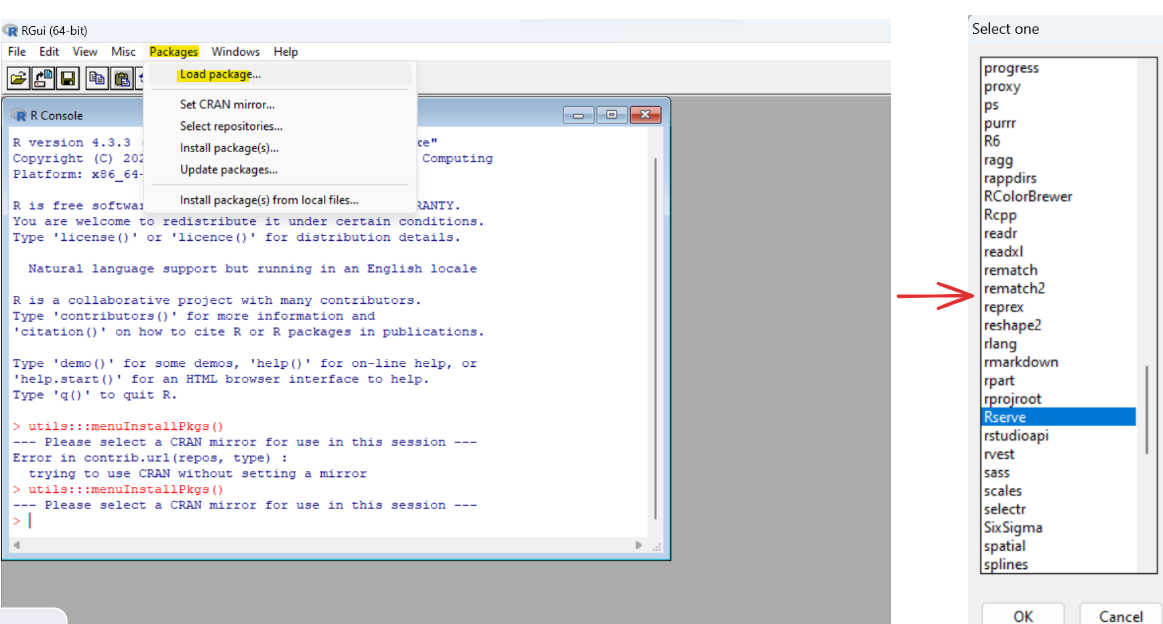Screen dimensions: 1163x624
Task: Click the R Console window icon
Action: (19, 116)
